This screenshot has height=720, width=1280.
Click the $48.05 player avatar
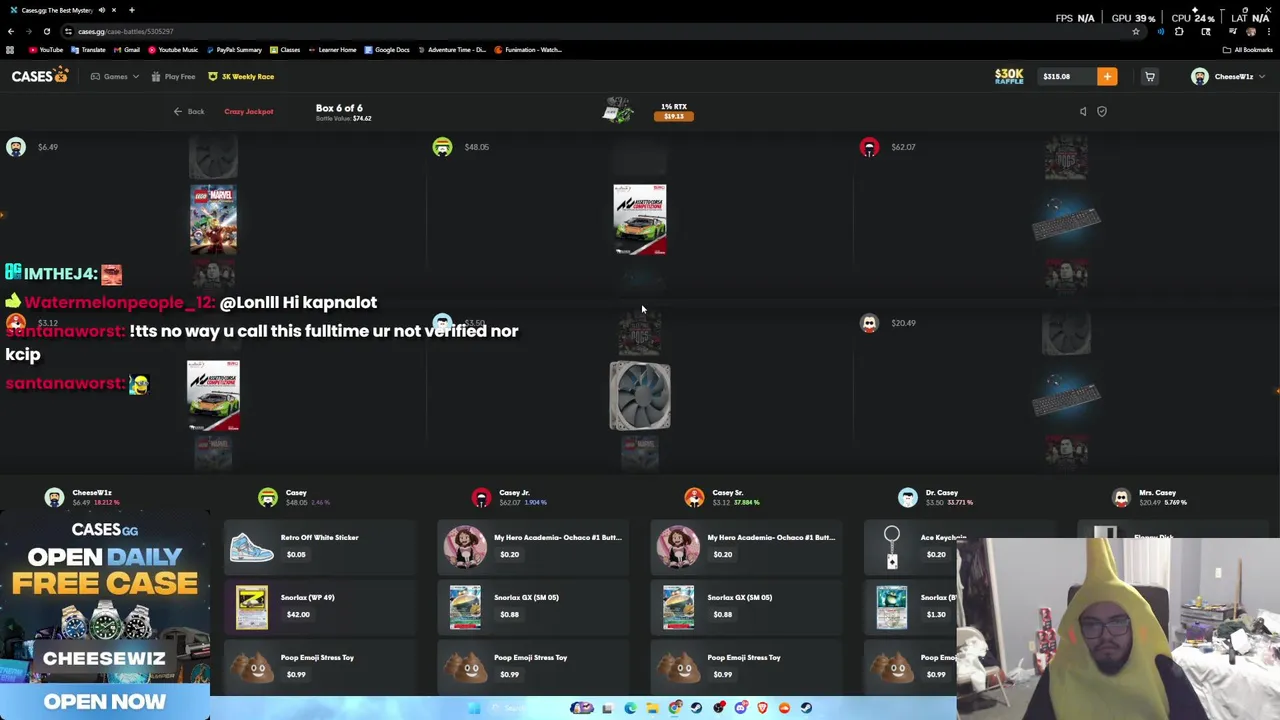tap(442, 147)
